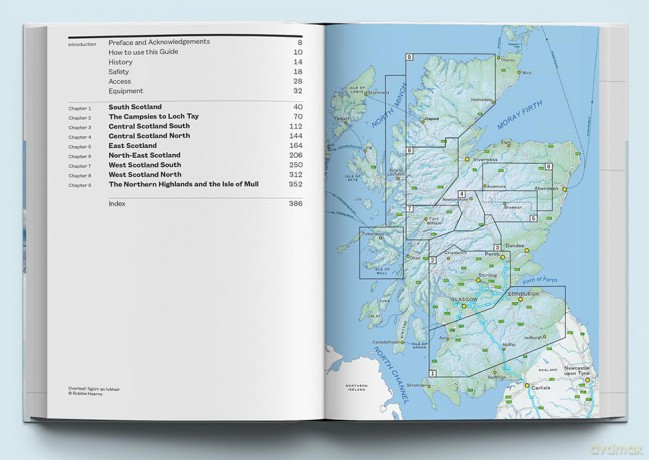
Task: Click the 'NORTH CHANNEL' map label
Action: click(x=392, y=376)
